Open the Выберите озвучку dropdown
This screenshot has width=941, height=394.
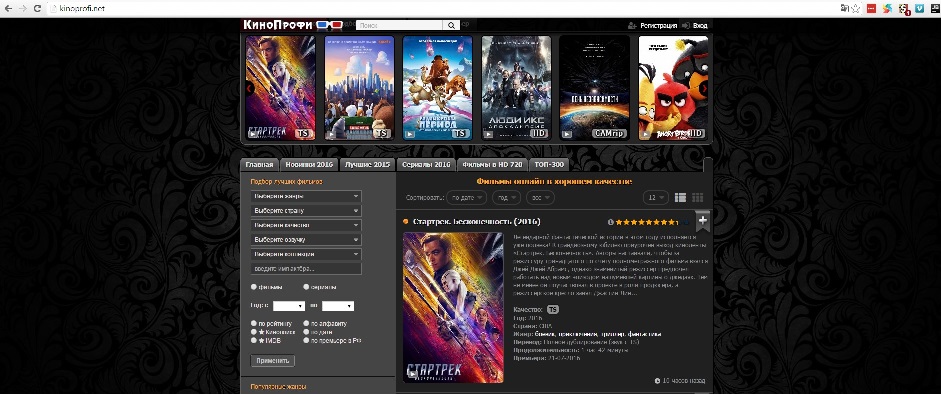click(306, 239)
